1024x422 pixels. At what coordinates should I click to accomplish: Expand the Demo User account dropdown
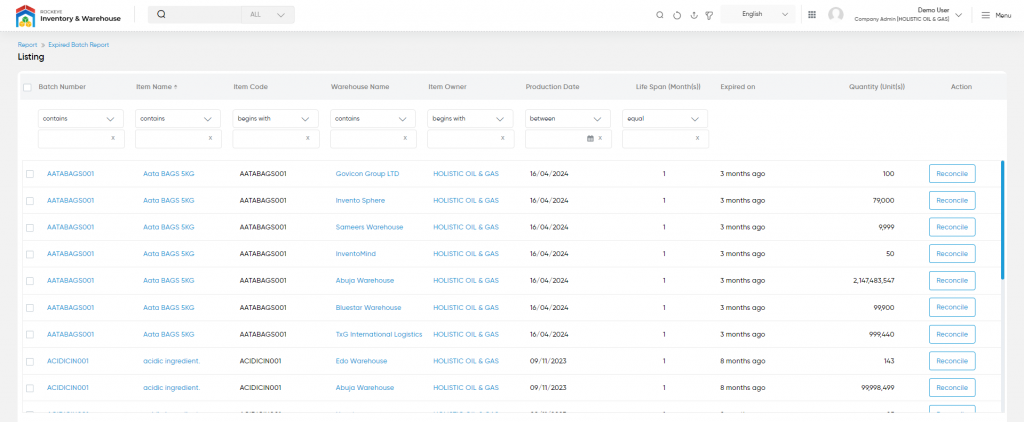[959, 14]
